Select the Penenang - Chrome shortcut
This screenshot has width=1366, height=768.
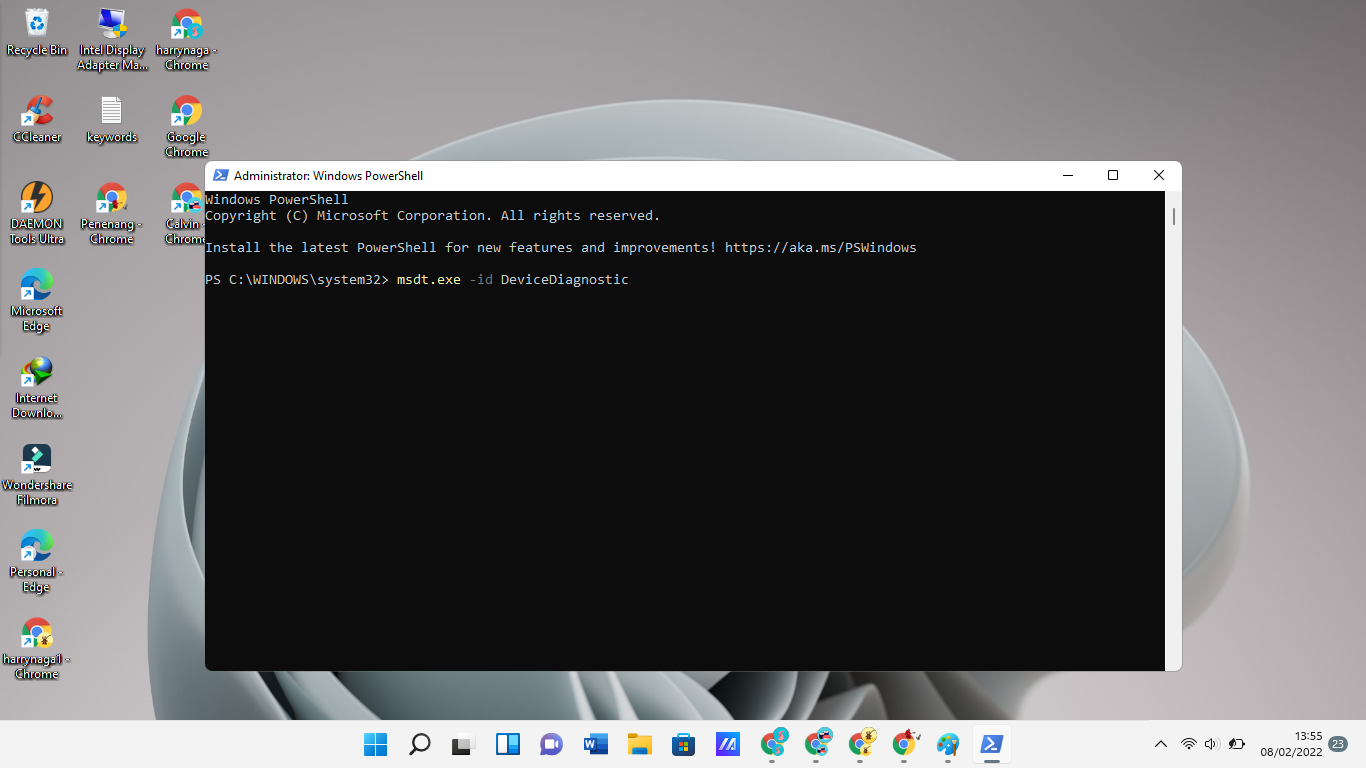click(112, 214)
